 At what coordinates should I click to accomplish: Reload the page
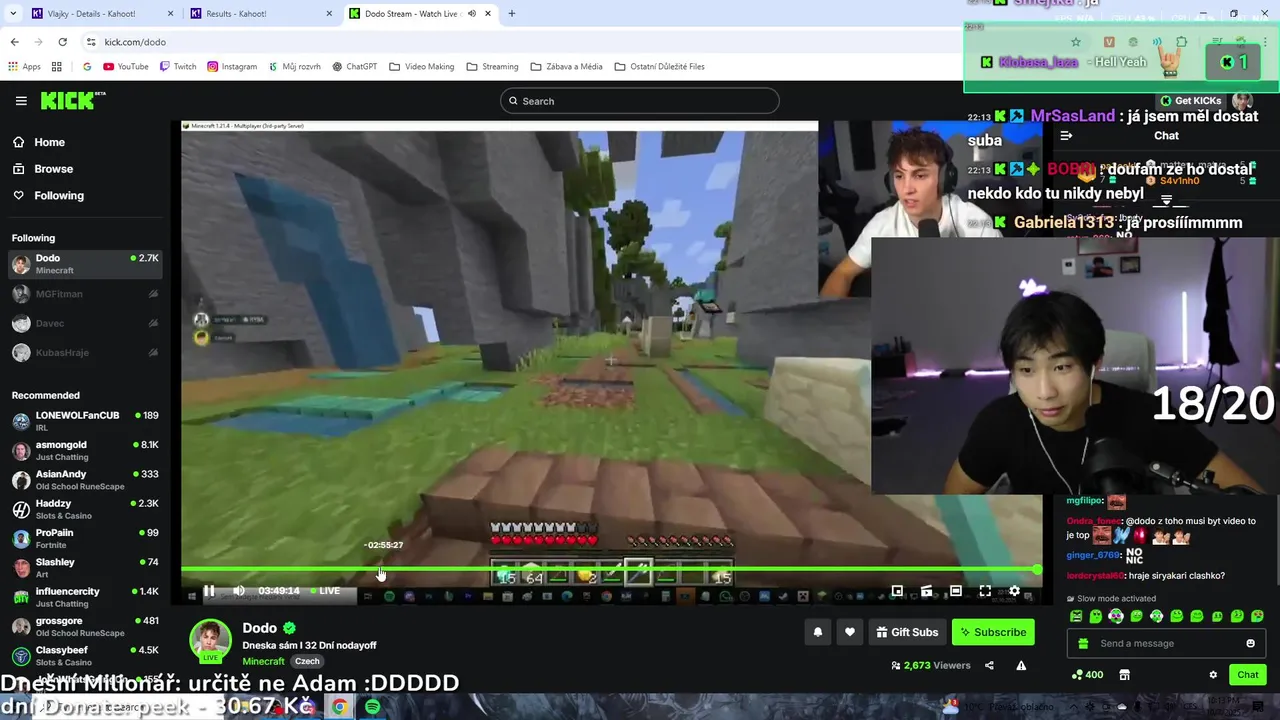62,42
